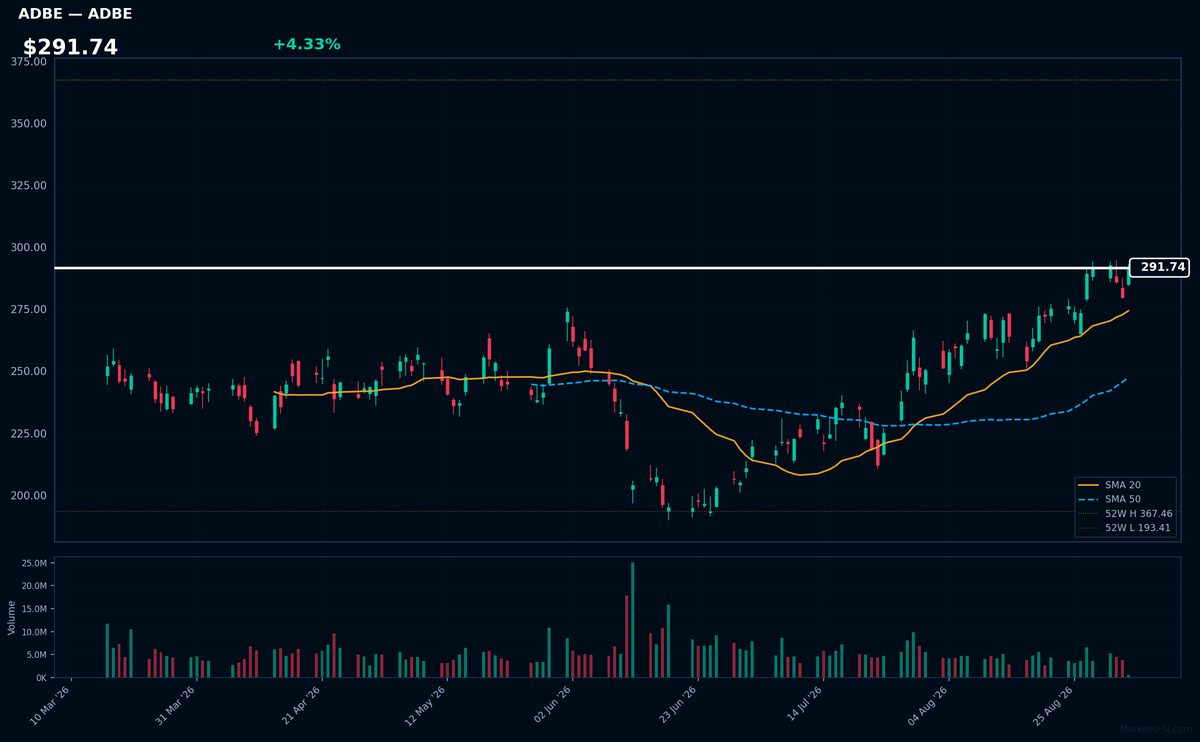Viewport: 1200px width, 742px height.
Task: Click the 200.00 price axis label
Action: tap(28, 496)
